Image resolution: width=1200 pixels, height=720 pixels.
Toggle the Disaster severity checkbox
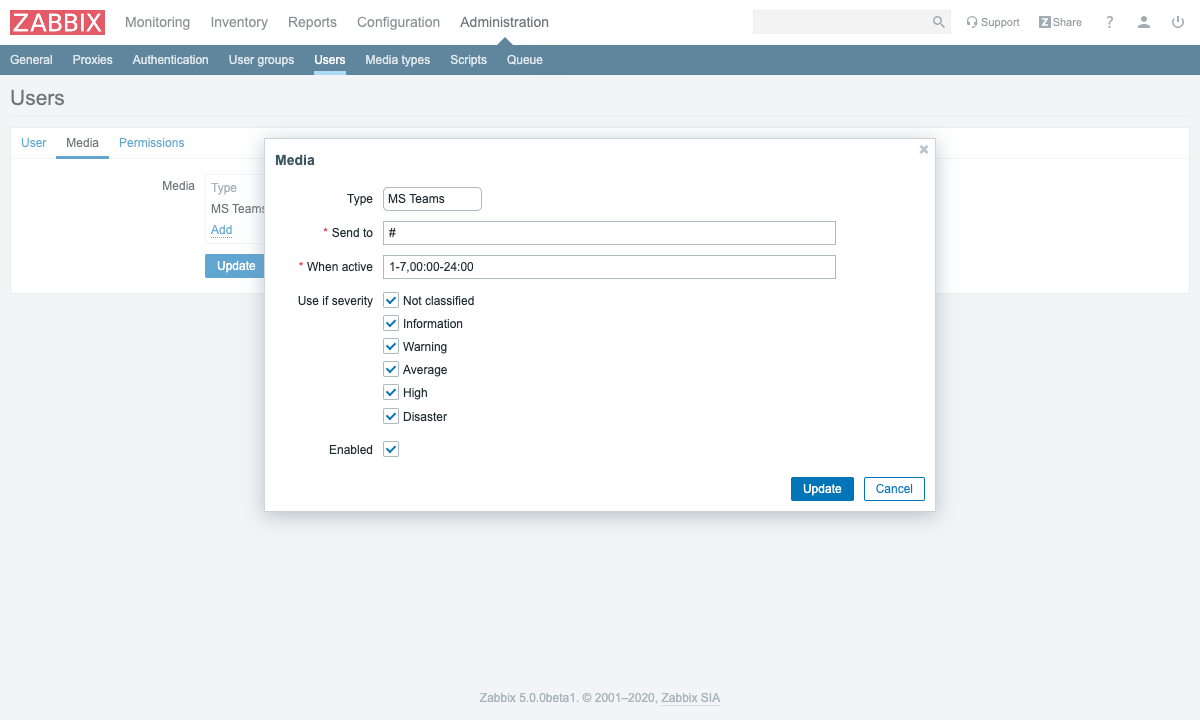pos(391,416)
